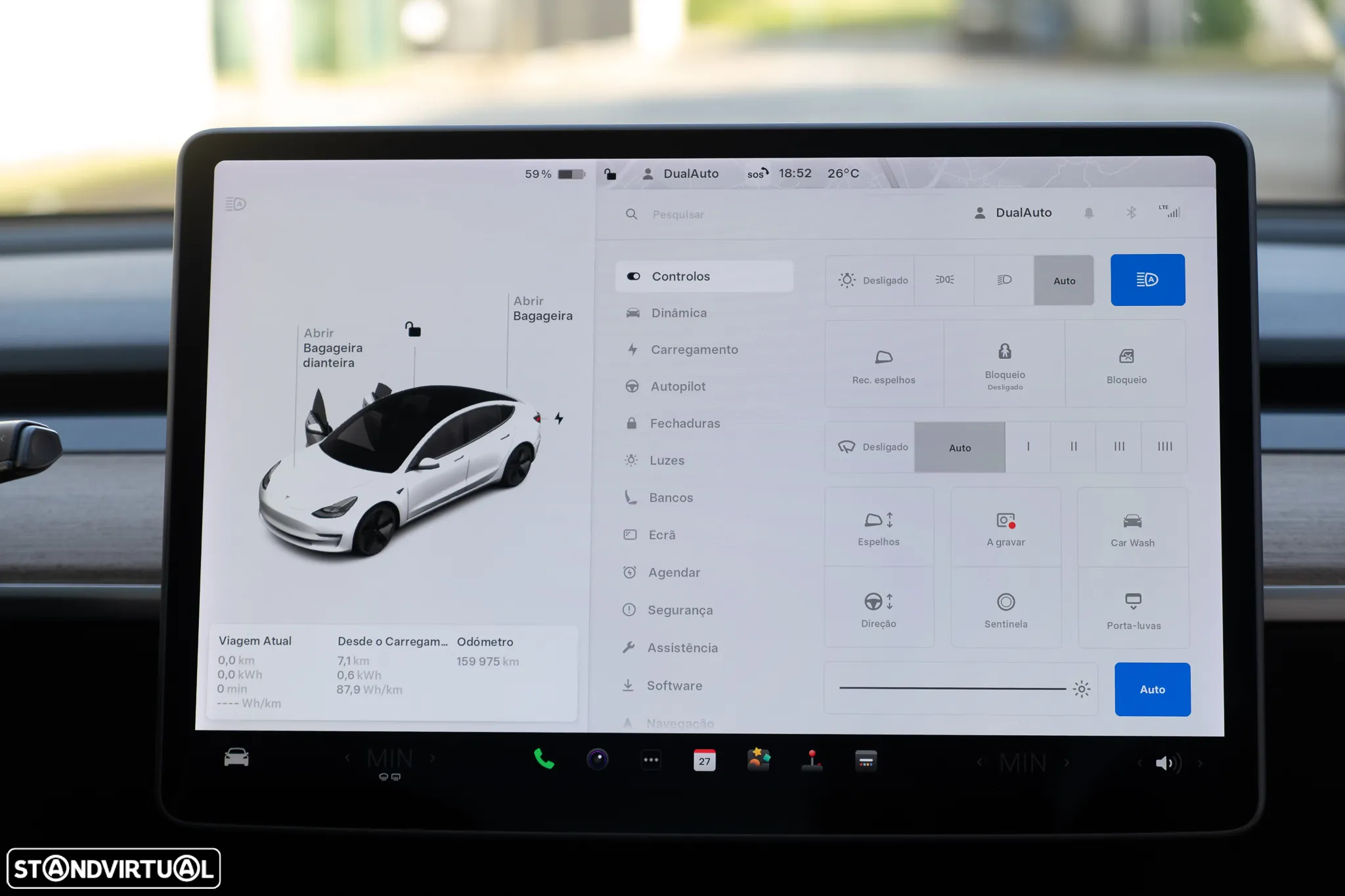This screenshot has width=1345, height=896.
Task: Open DualAuto profile in settings header
Action: click(x=1013, y=213)
